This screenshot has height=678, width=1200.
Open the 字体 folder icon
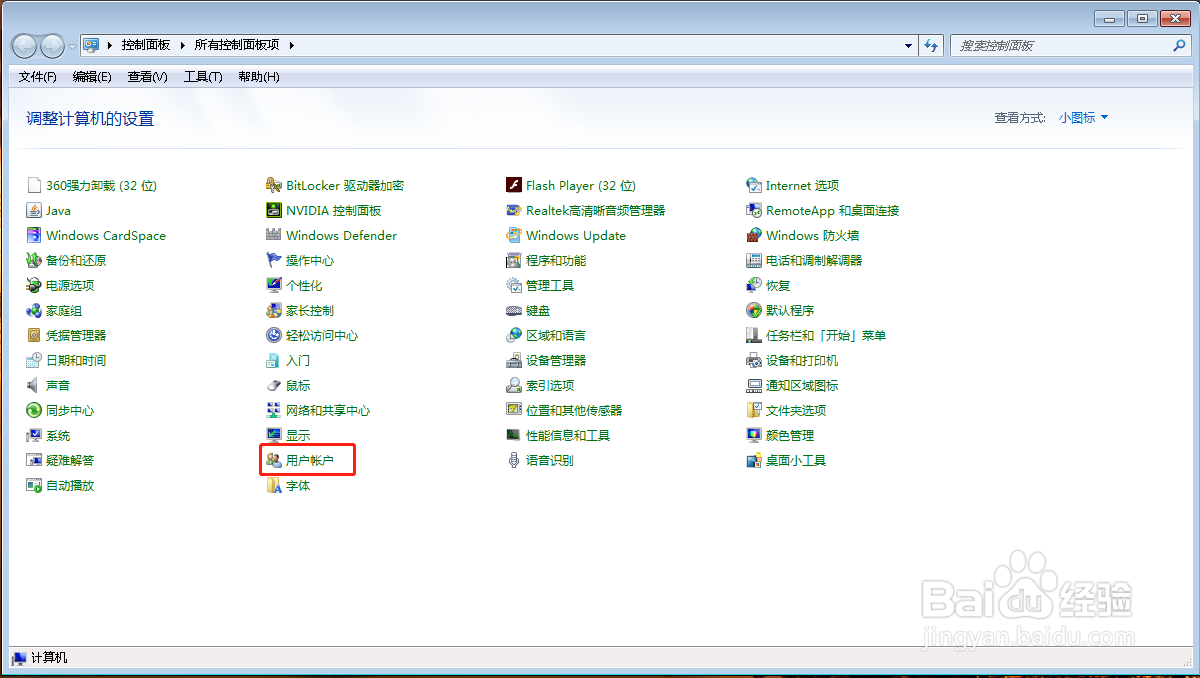(274, 485)
